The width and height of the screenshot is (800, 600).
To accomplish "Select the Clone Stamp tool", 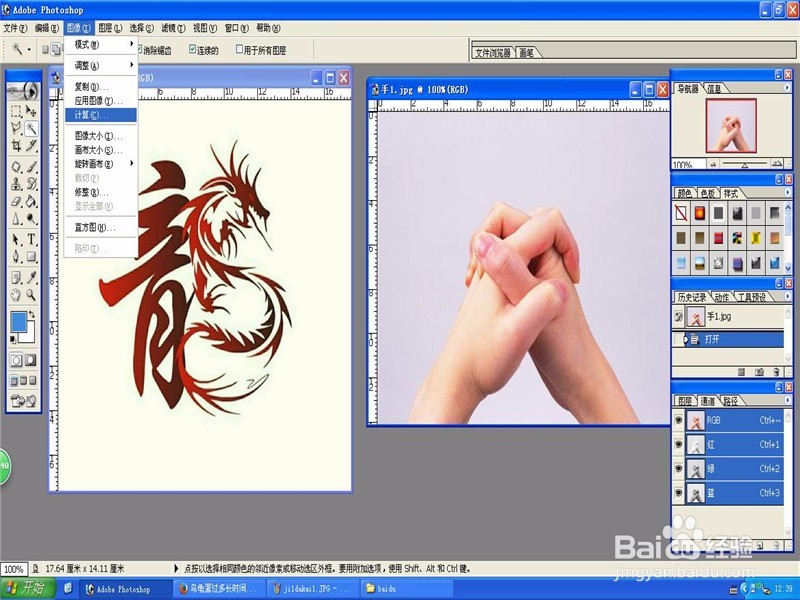I will pyautogui.click(x=16, y=184).
